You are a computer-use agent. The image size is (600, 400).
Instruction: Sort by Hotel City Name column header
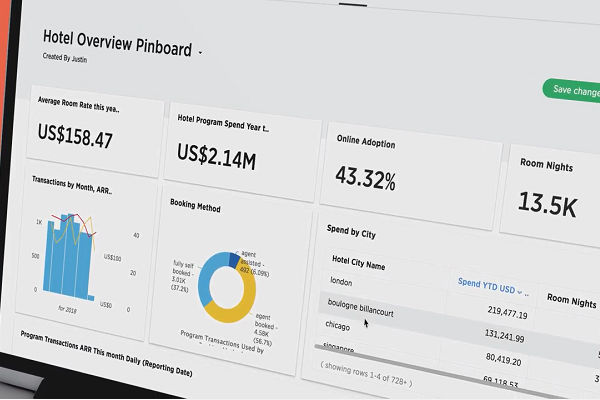[359, 263]
